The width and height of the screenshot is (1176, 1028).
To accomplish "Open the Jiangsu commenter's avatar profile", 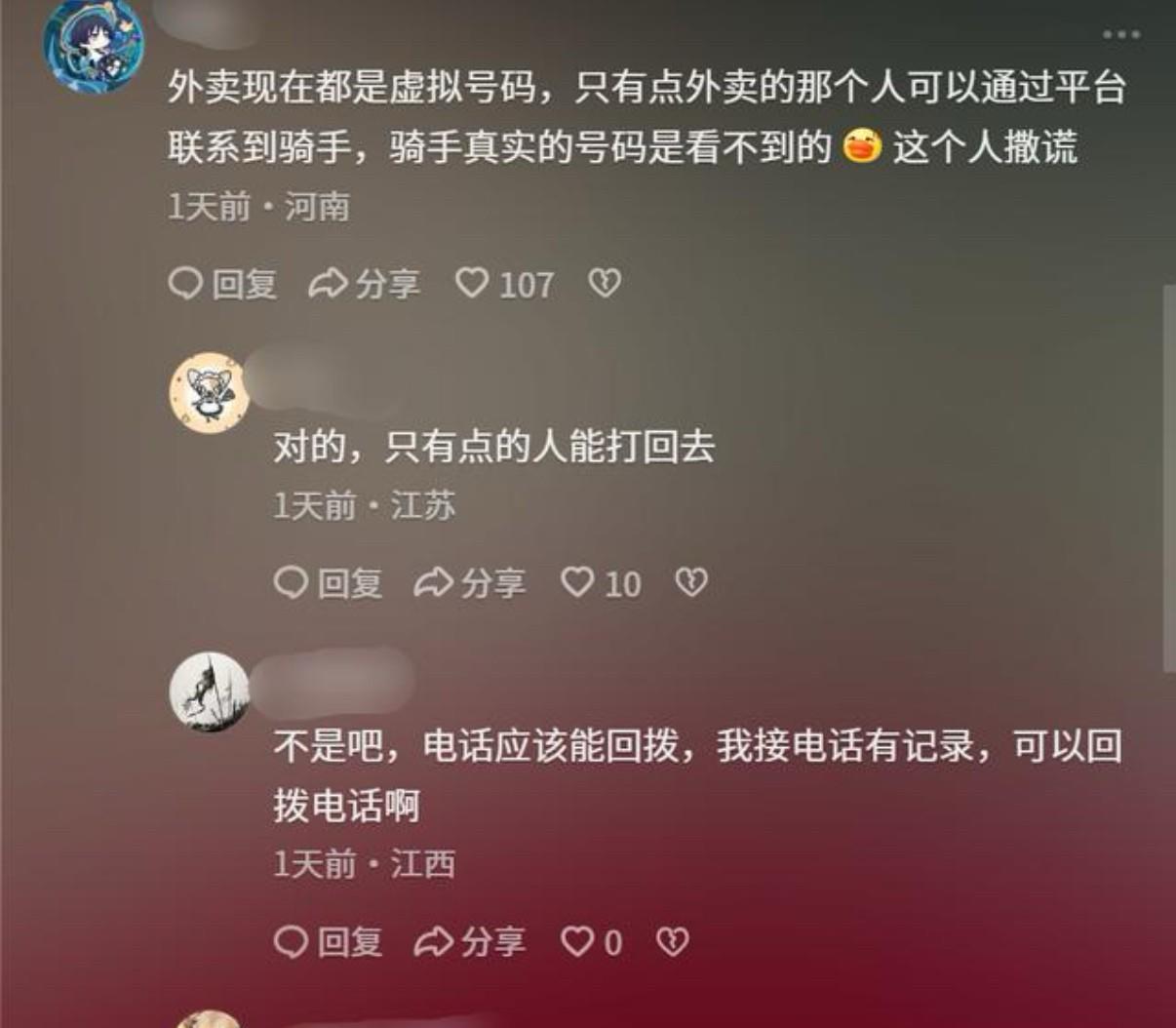I will click(210, 393).
